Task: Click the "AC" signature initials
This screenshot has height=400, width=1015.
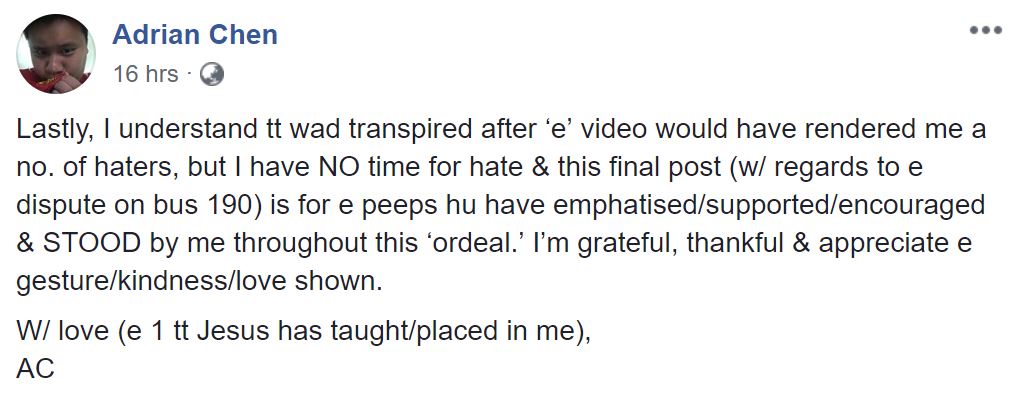Action: [x=35, y=369]
